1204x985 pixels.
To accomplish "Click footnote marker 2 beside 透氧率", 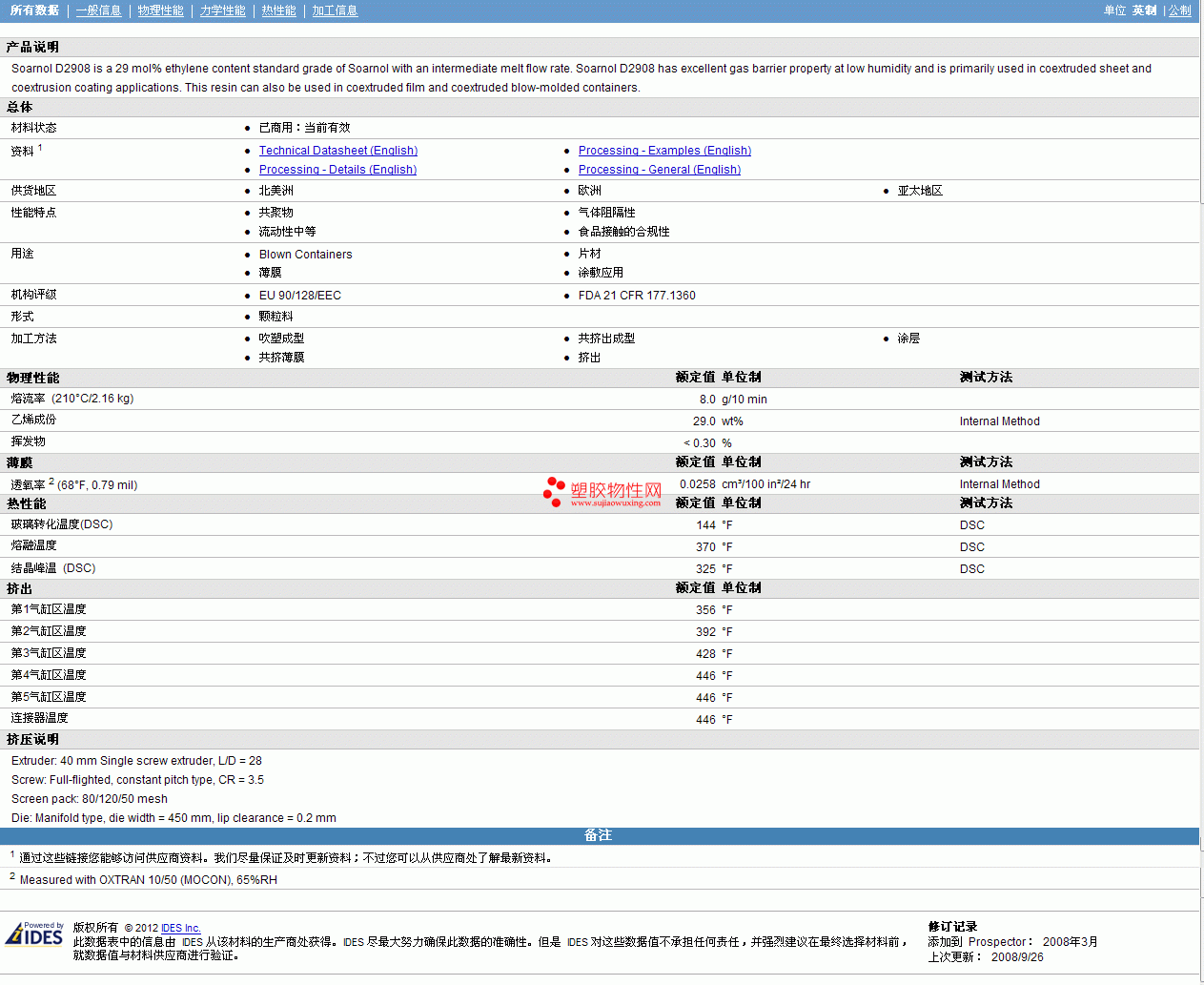I will click(51, 482).
